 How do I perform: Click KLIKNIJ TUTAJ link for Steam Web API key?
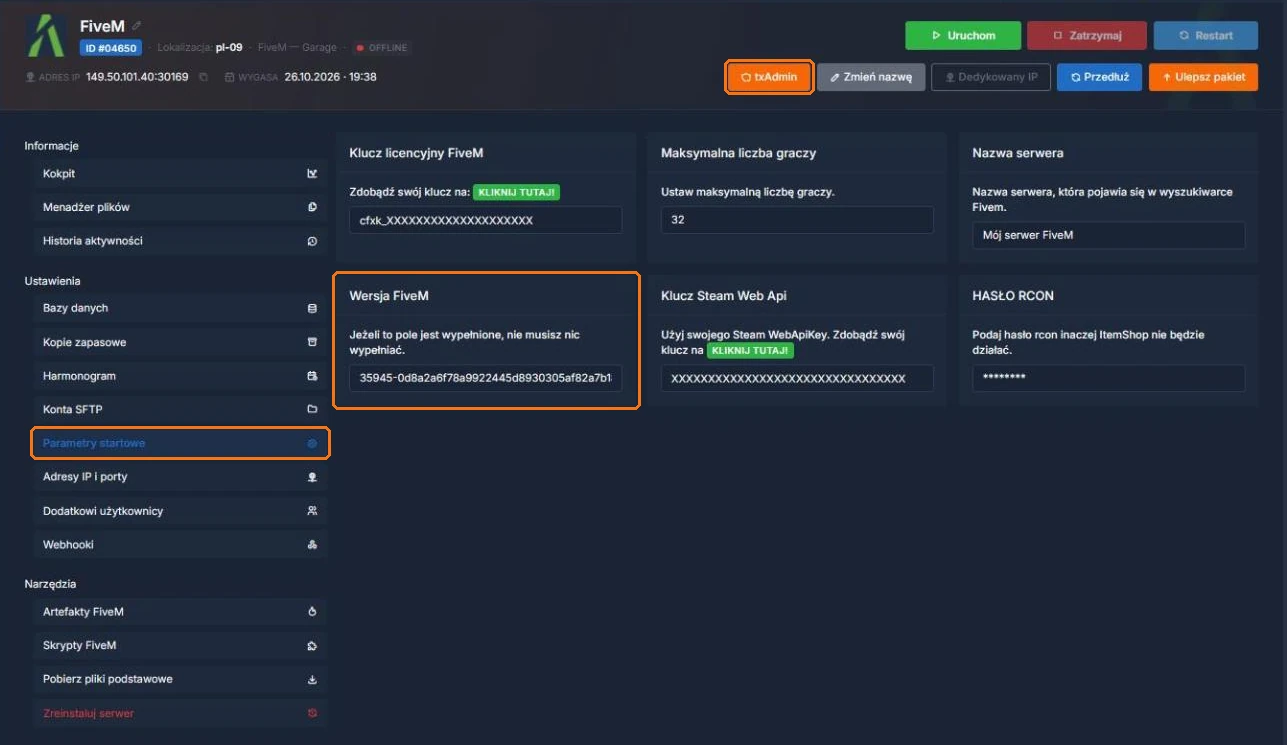[750, 351]
